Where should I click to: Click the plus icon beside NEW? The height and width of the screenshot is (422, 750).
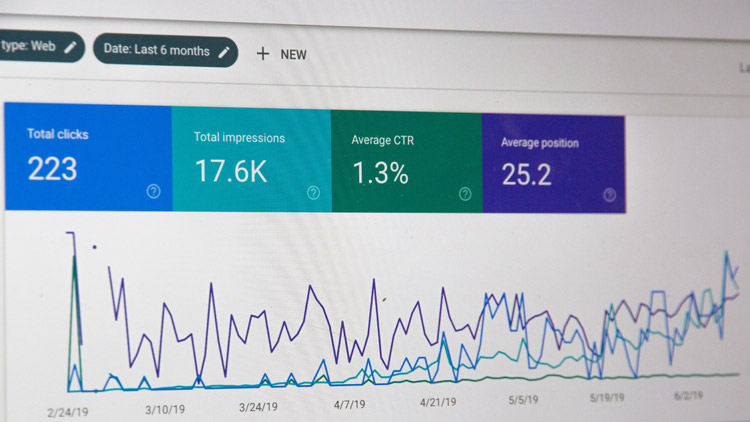coord(263,54)
